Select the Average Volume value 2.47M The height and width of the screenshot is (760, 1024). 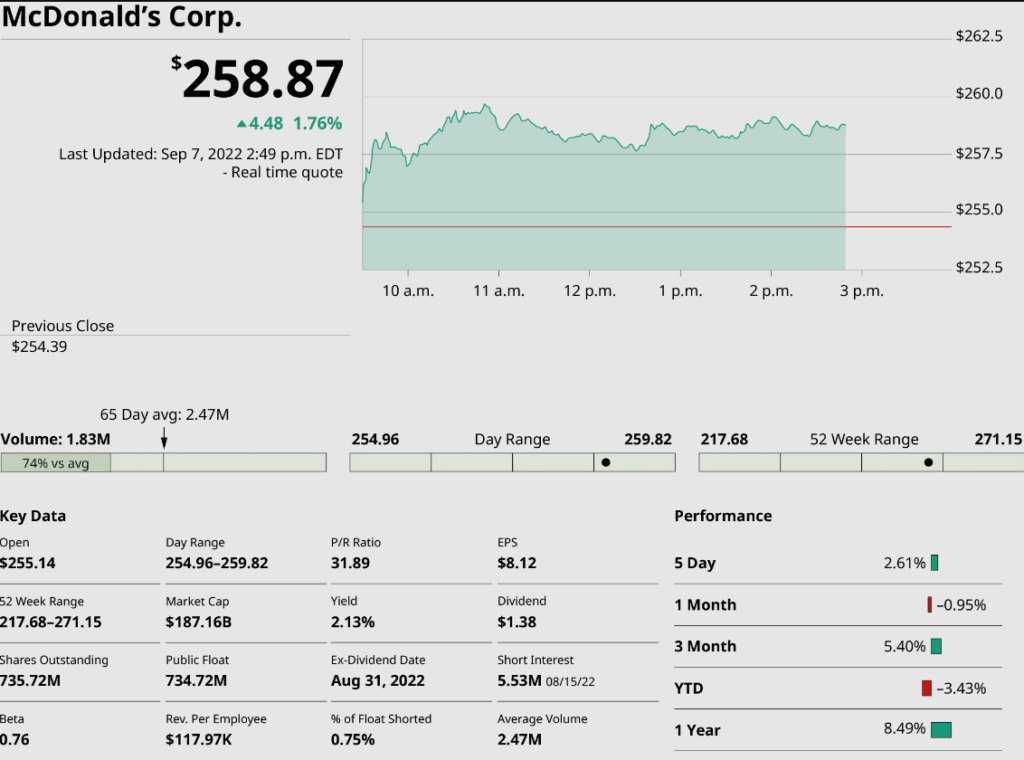pyautogui.click(x=519, y=740)
